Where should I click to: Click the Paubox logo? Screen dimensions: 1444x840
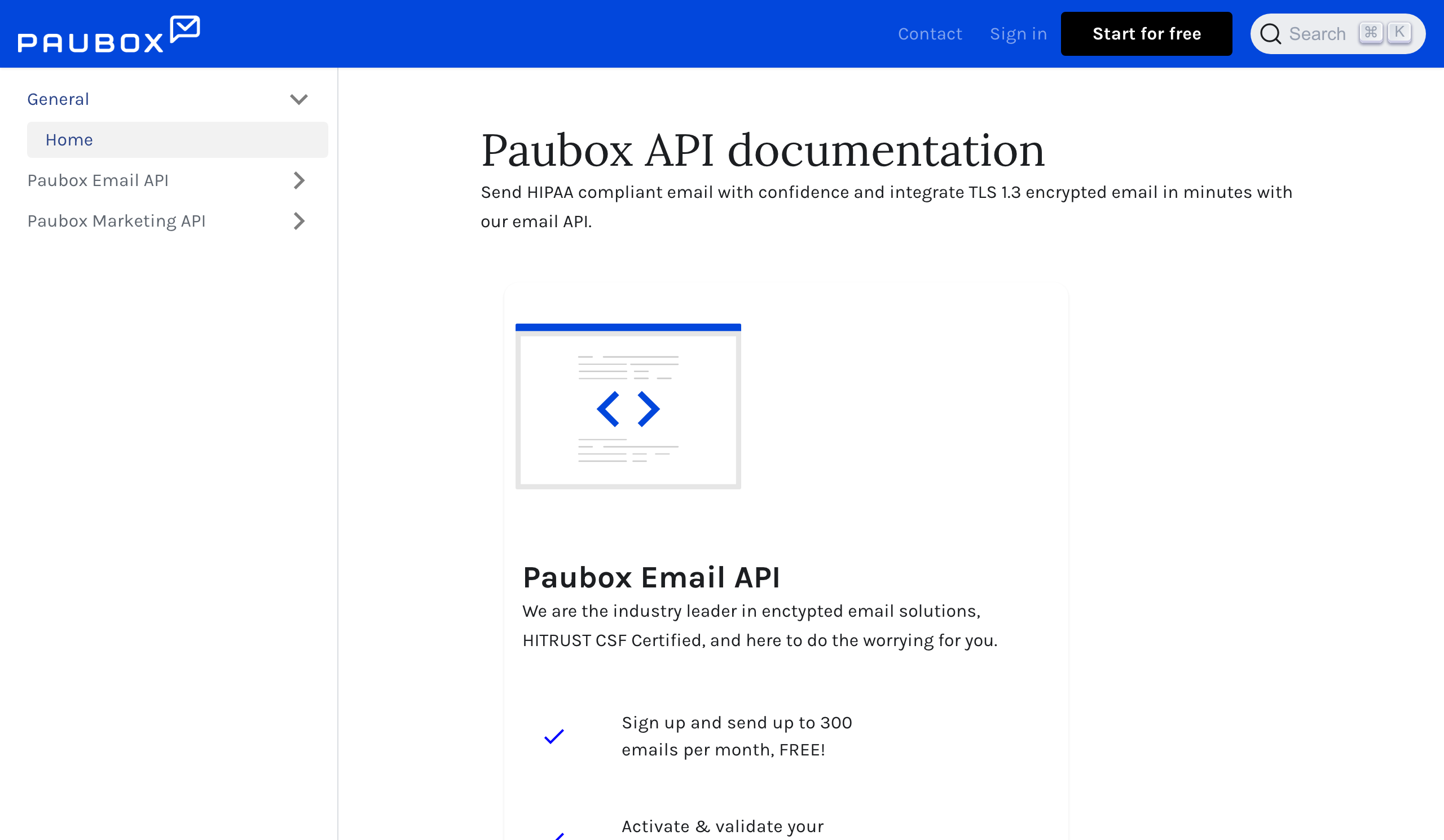[x=109, y=34]
